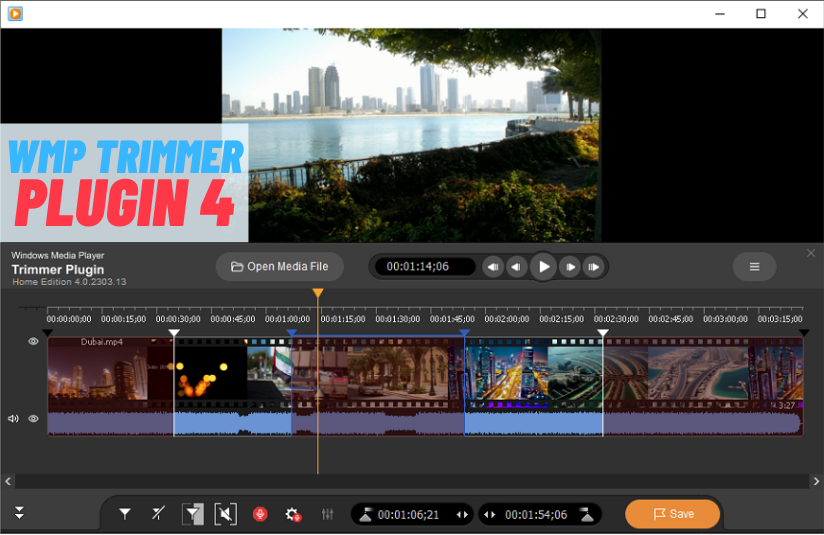The image size is (824, 535).
Task: Maximize the window
Action: (x=760, y=14)
